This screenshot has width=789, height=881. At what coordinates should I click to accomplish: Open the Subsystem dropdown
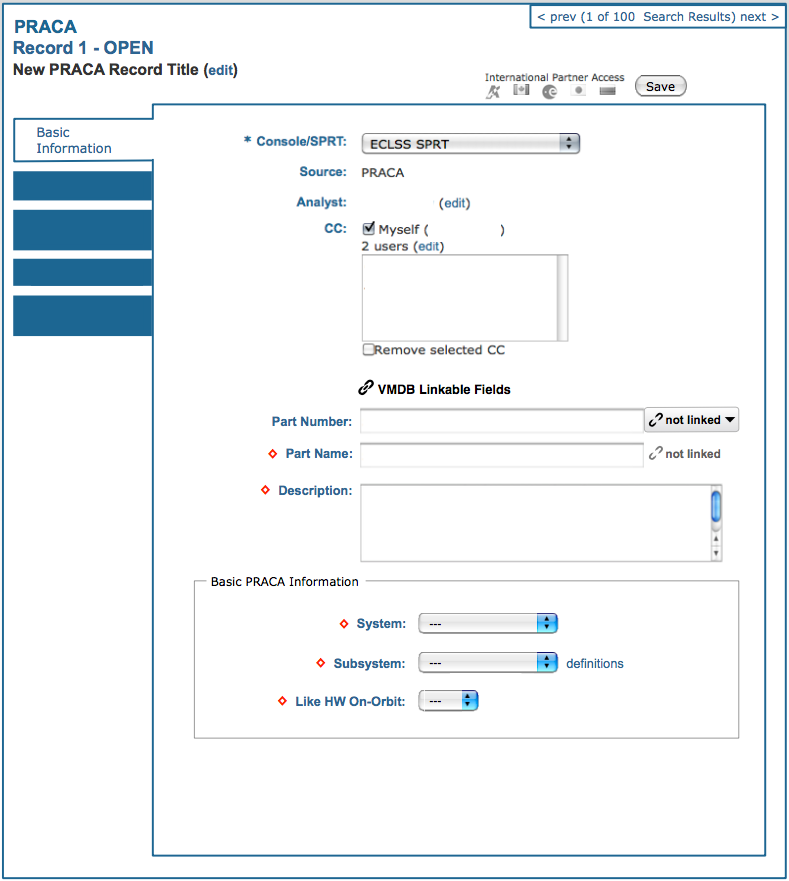(x=488, y=663)
